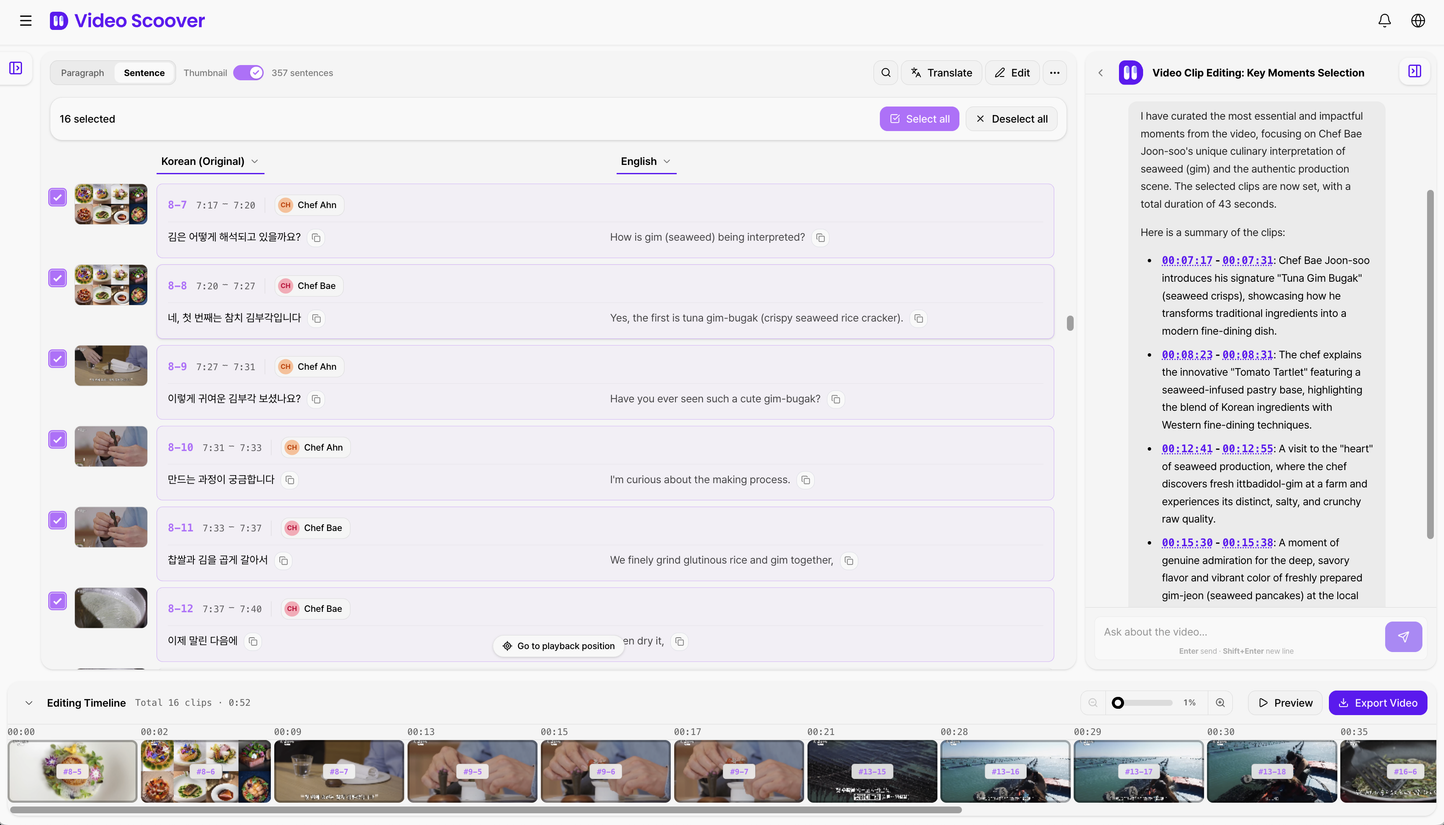Expand the left sidebar panel
Image resolution: width=1444 pixels, height=825 pixels.
click(16, 68)
